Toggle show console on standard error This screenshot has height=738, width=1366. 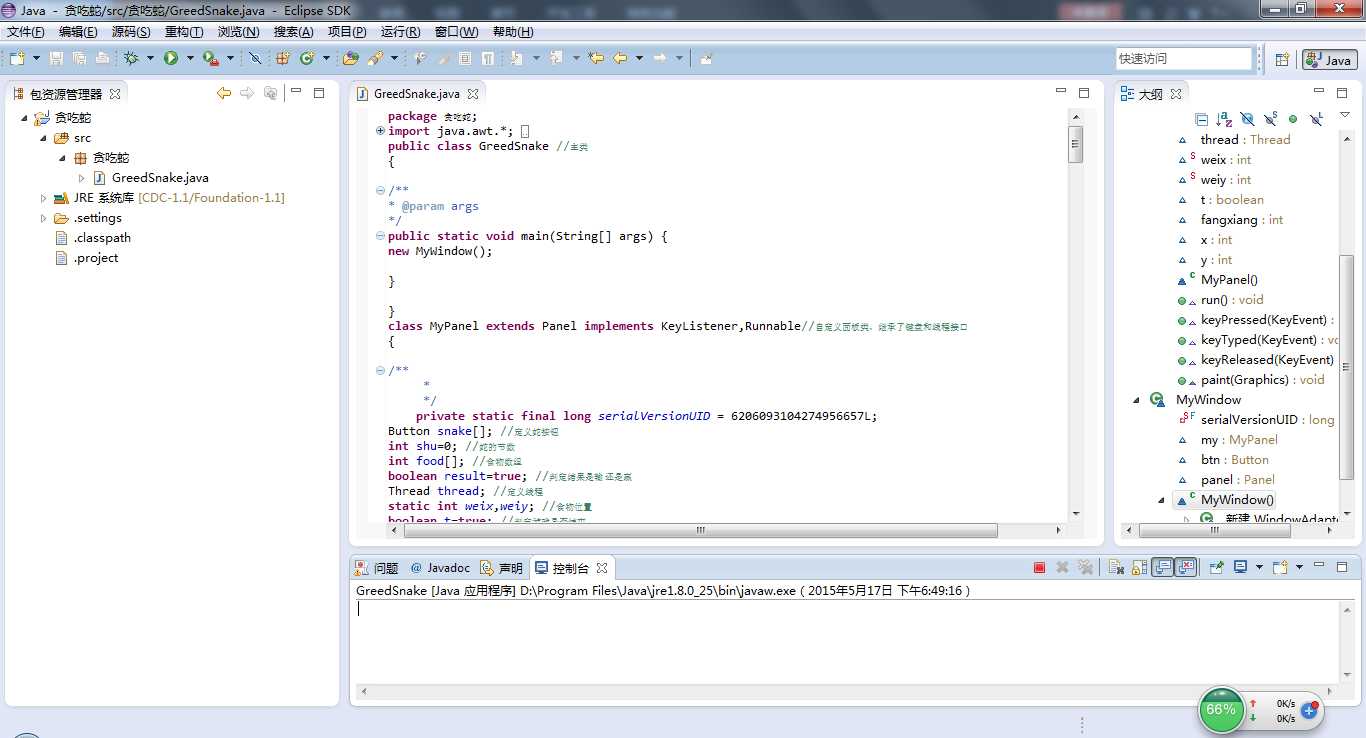[1186, 567]
